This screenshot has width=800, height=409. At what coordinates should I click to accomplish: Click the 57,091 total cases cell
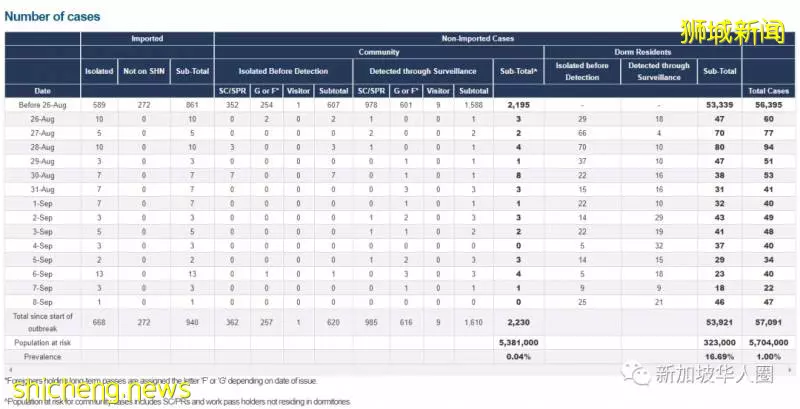(768, 323)
